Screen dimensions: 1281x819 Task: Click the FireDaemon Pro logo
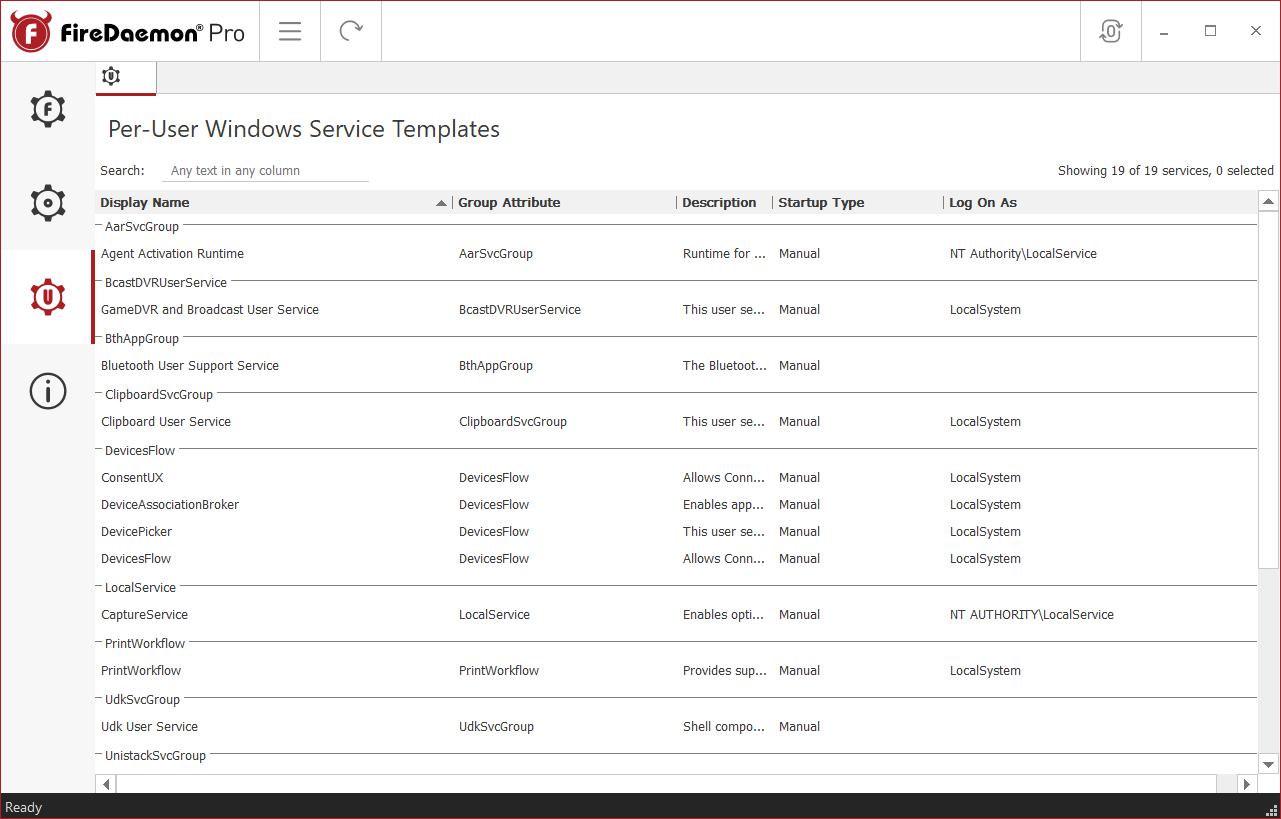128,32
